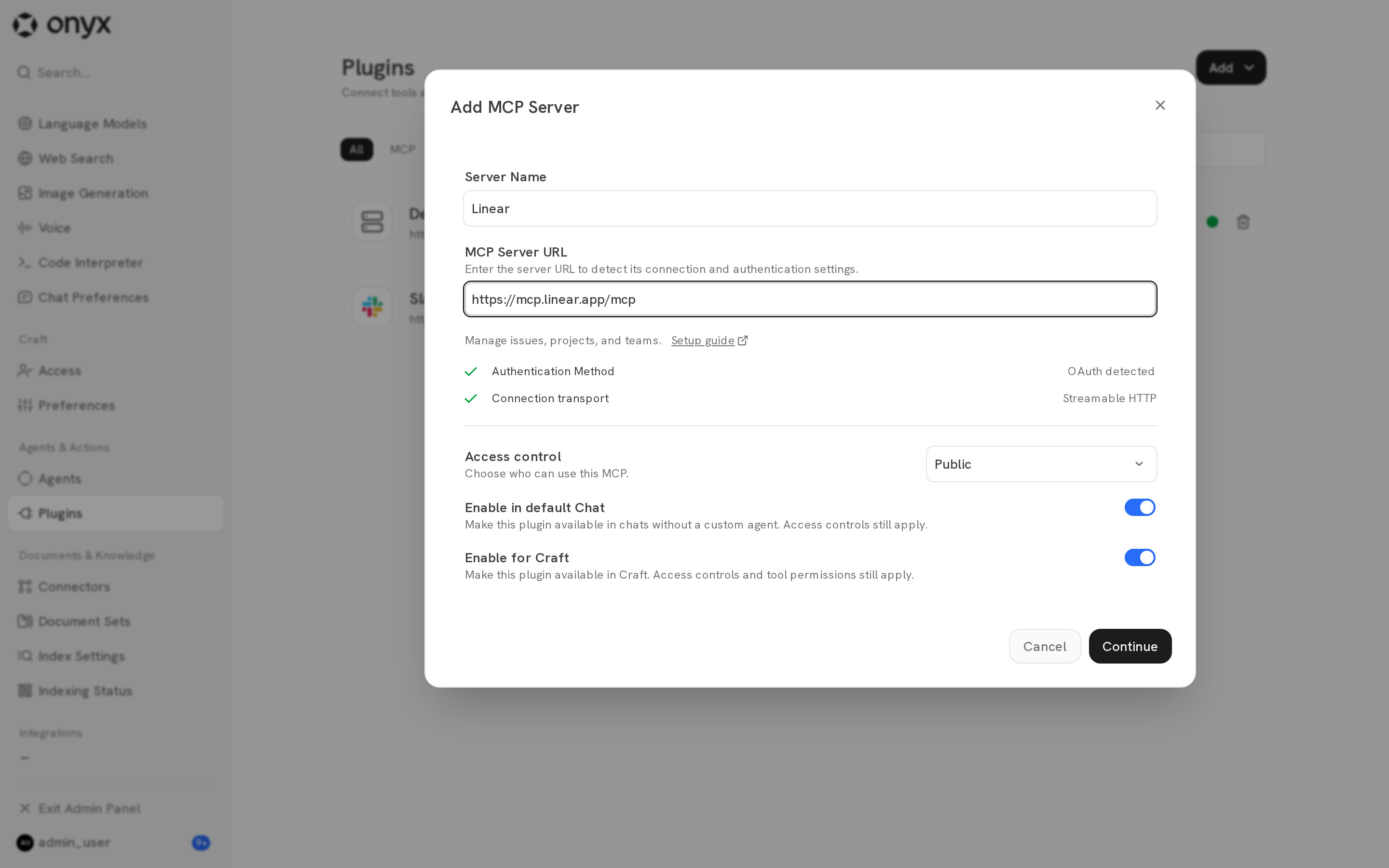
Task: Click the Connectors sidebar icon
Action: coord(25,586)
